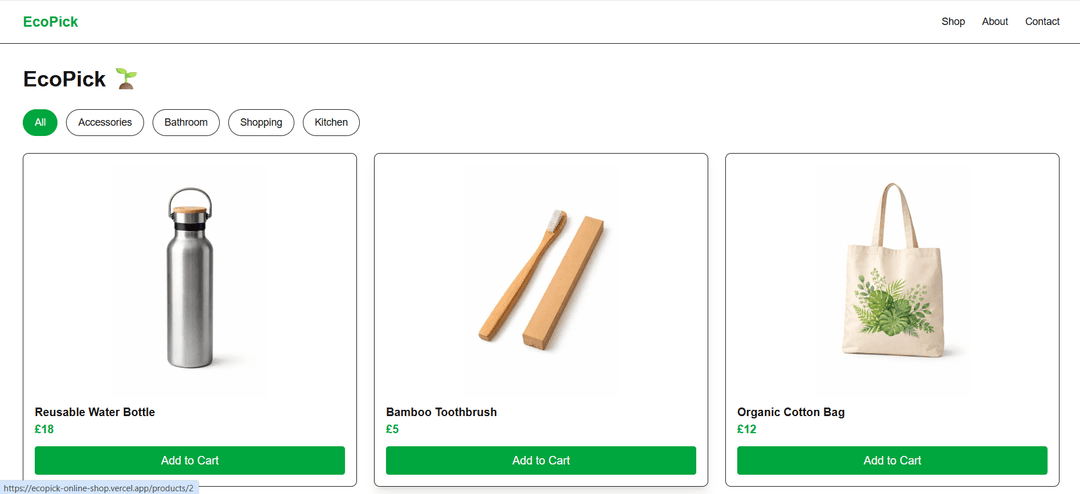Switch to the Kitchen category filter
The height and width of the screenshot is (494, 1080).
[x=331, y=122]
